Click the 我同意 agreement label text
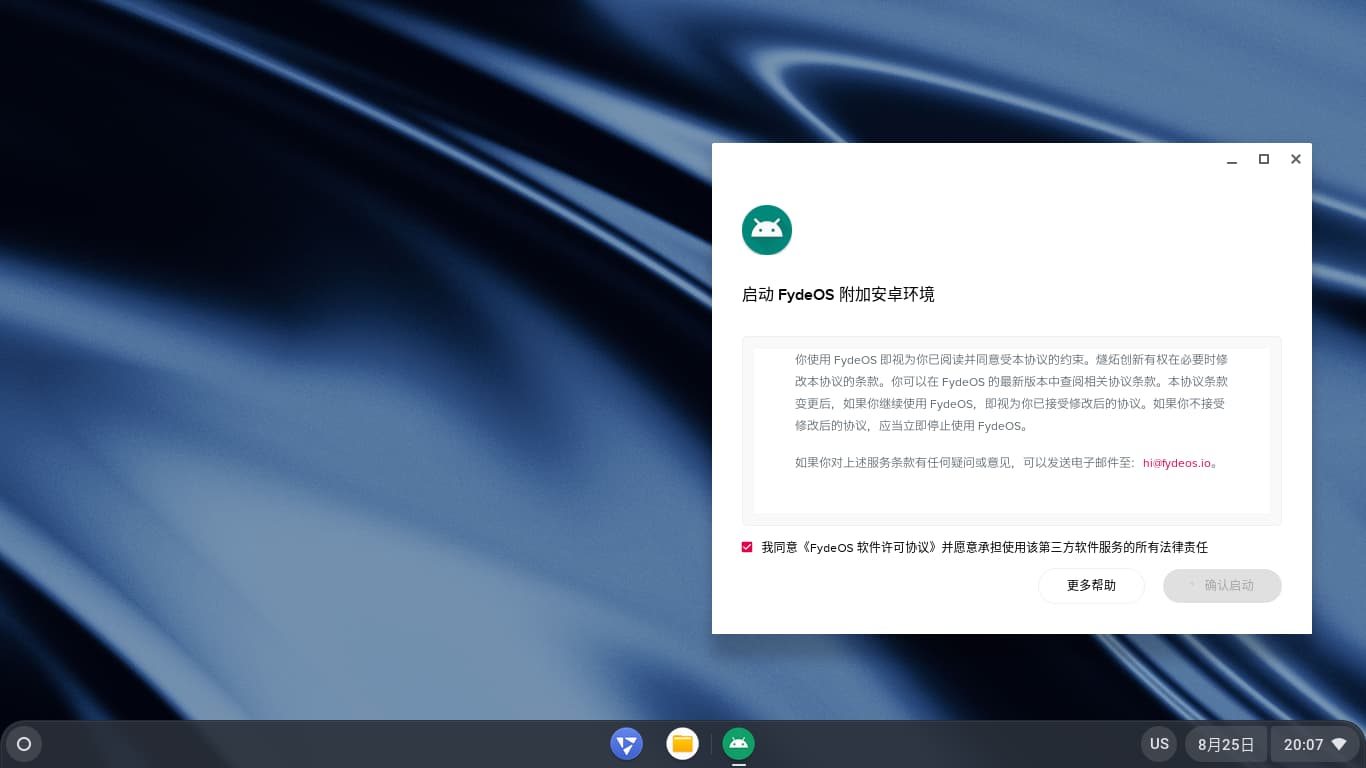1366x768 pixels. click(984, 547)
